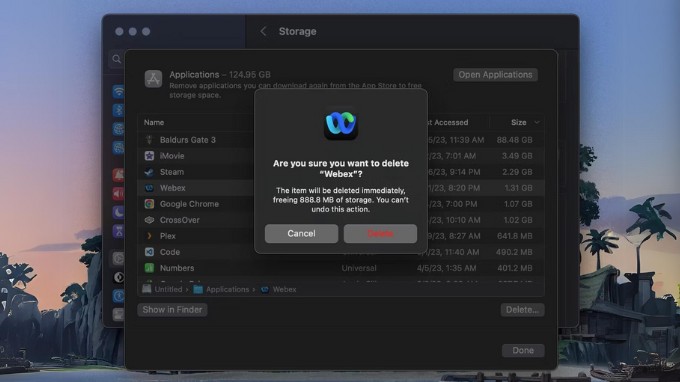Image resolution: width=680 pixels, height=382 pixels.
Task: Click the 1.02 GB size value
Action: click(518, 220)
